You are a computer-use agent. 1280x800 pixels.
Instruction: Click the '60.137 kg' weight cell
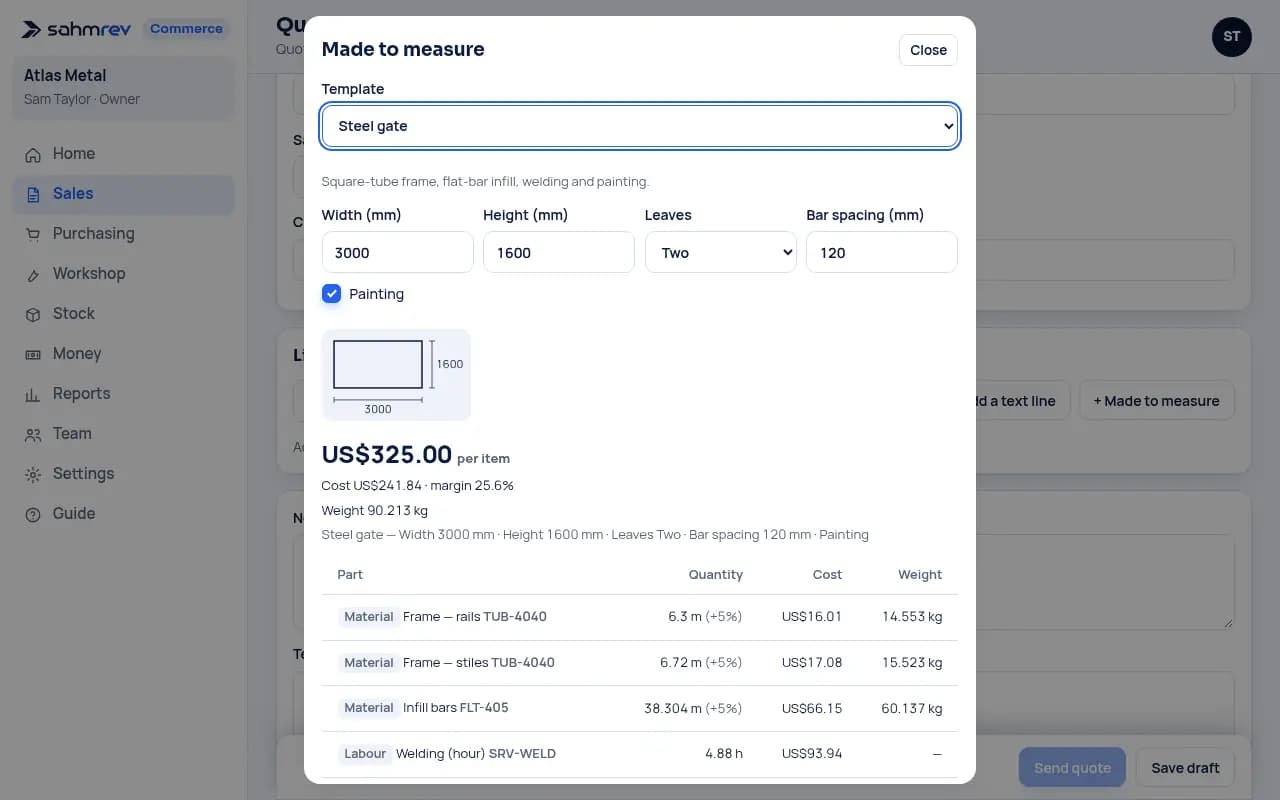click(x=912, y=709)
